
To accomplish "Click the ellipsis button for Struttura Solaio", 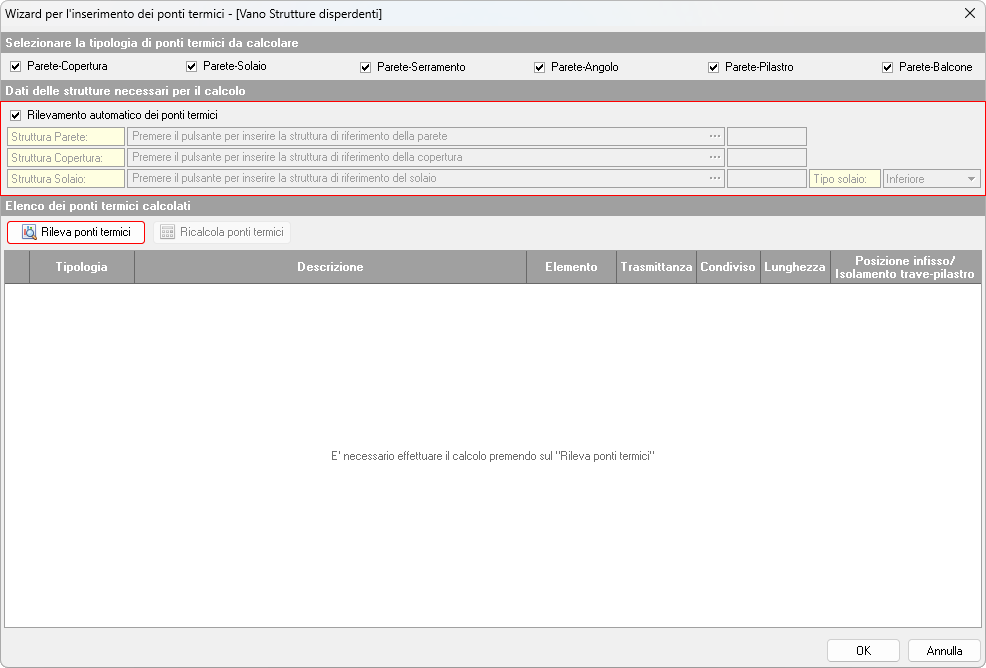I will (x=715, y=179).
